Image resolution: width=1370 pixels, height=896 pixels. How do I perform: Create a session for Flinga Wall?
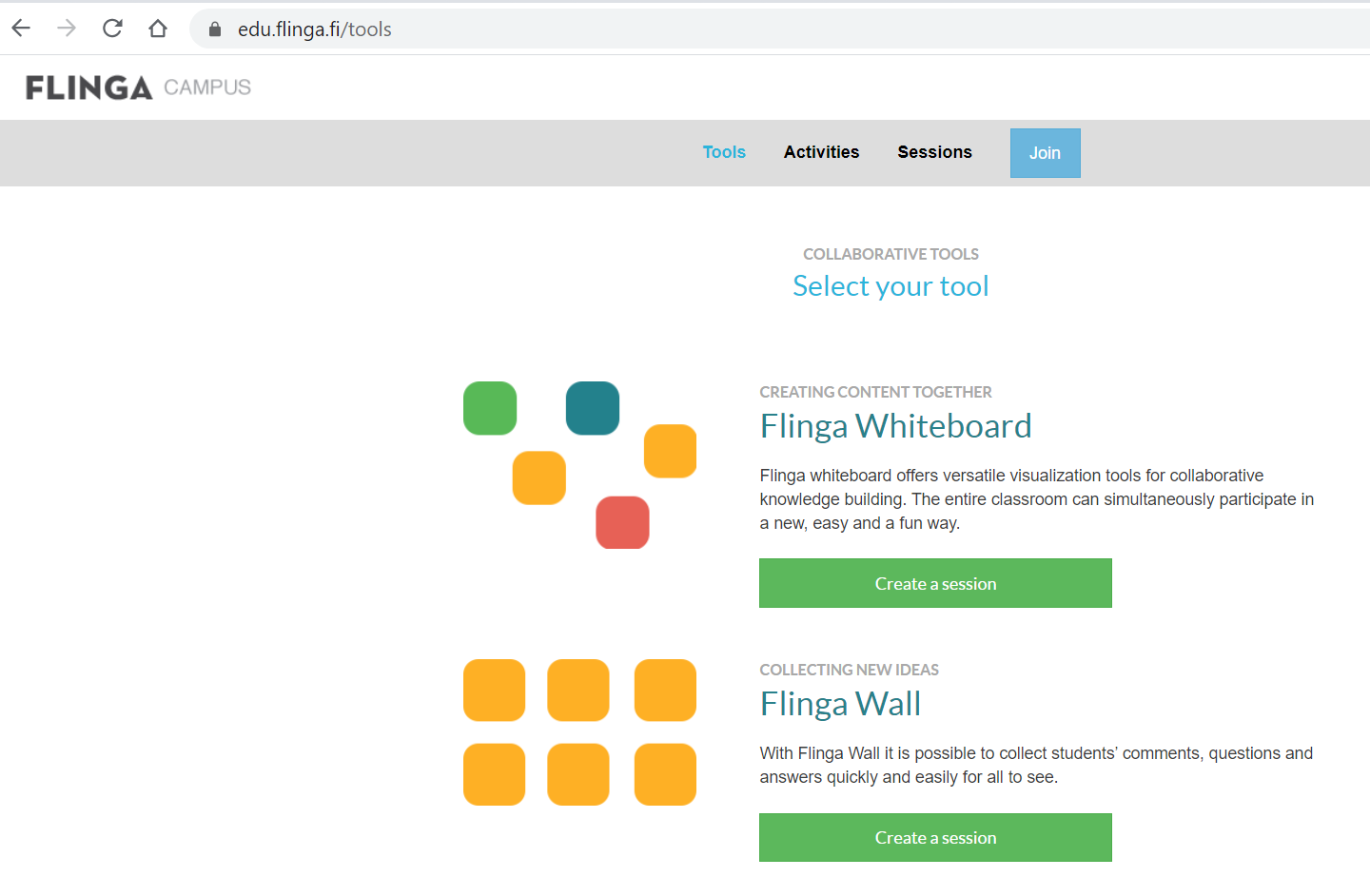click(935, 838)
